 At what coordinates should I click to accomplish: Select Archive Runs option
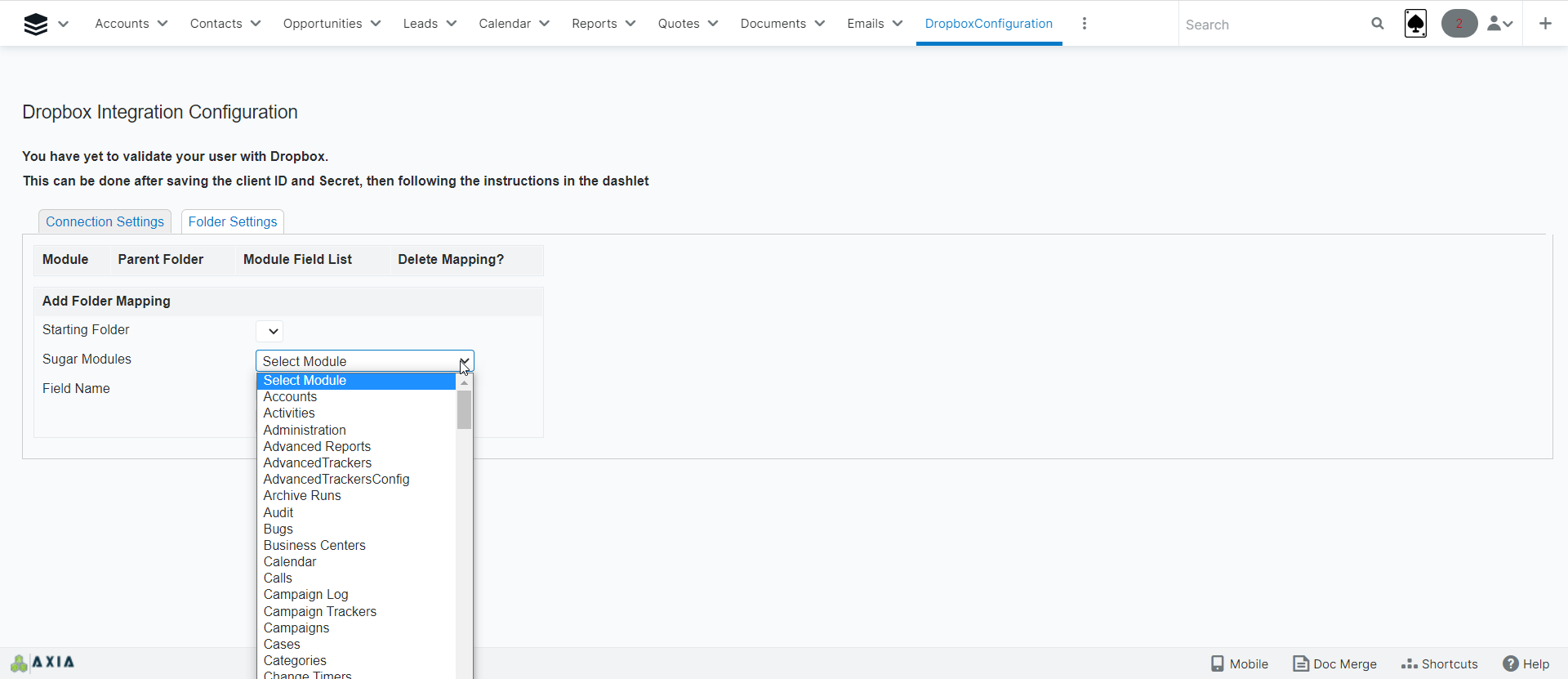coord(356,496)
